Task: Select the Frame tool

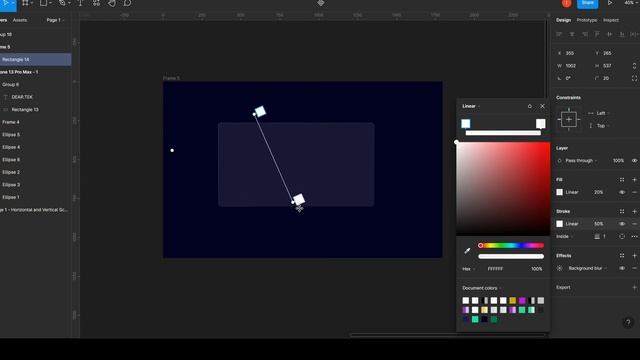Action: (25, 3)
